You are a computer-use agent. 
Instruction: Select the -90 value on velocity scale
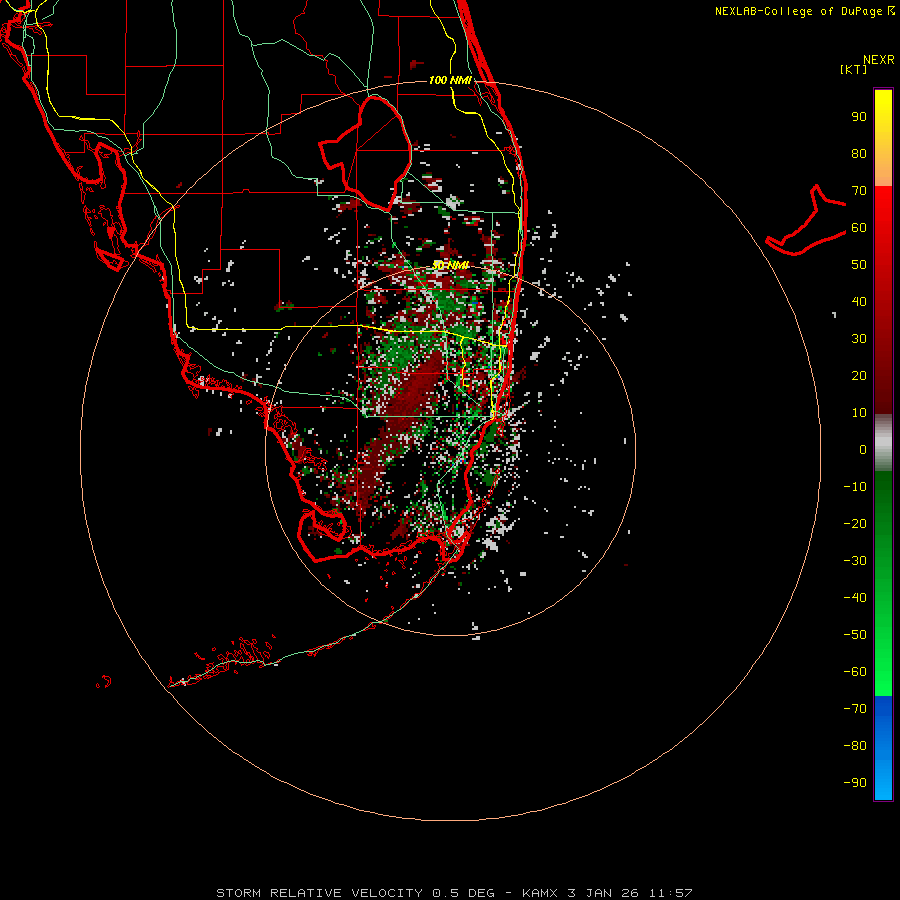[855, 783]
